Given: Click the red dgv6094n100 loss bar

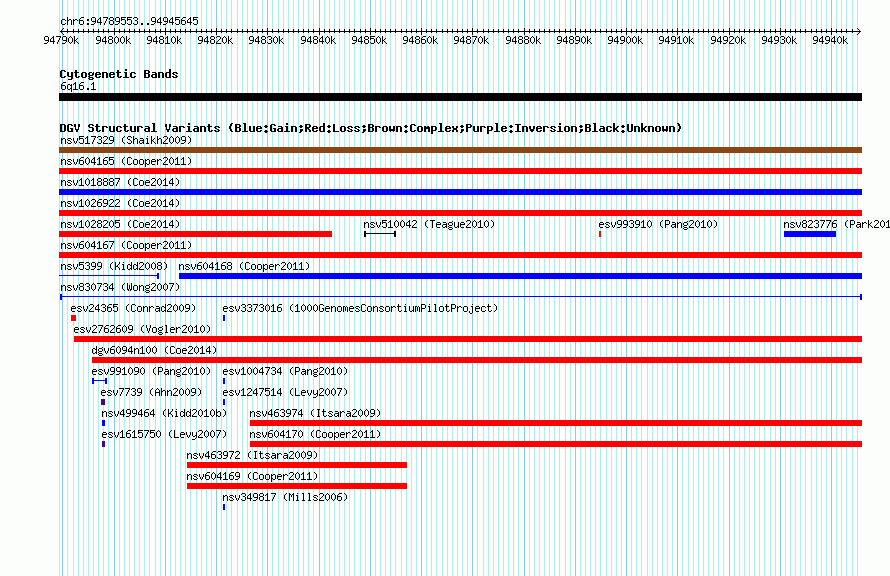Looking at the screenshot, I should [x=477, y=360].
